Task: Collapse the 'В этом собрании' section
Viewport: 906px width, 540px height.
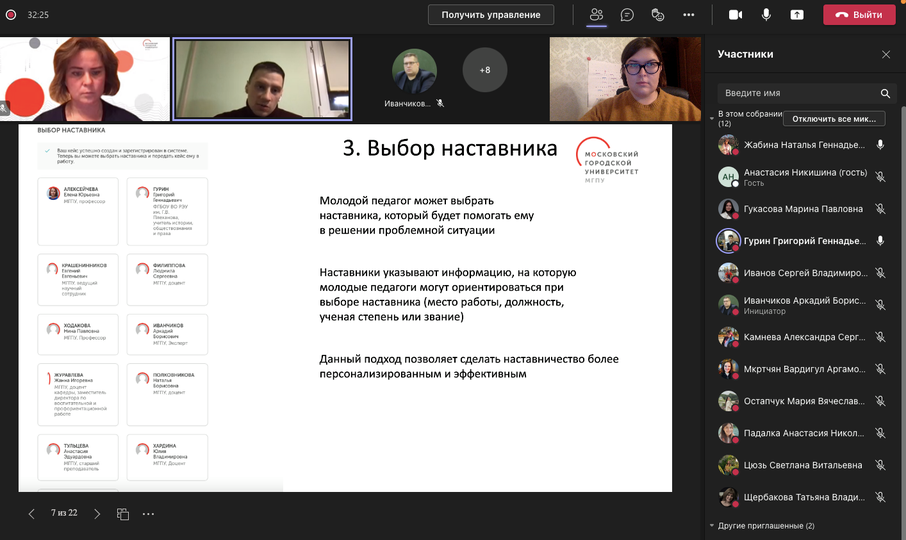Action: pyautogui.click(x=713, y=115)
